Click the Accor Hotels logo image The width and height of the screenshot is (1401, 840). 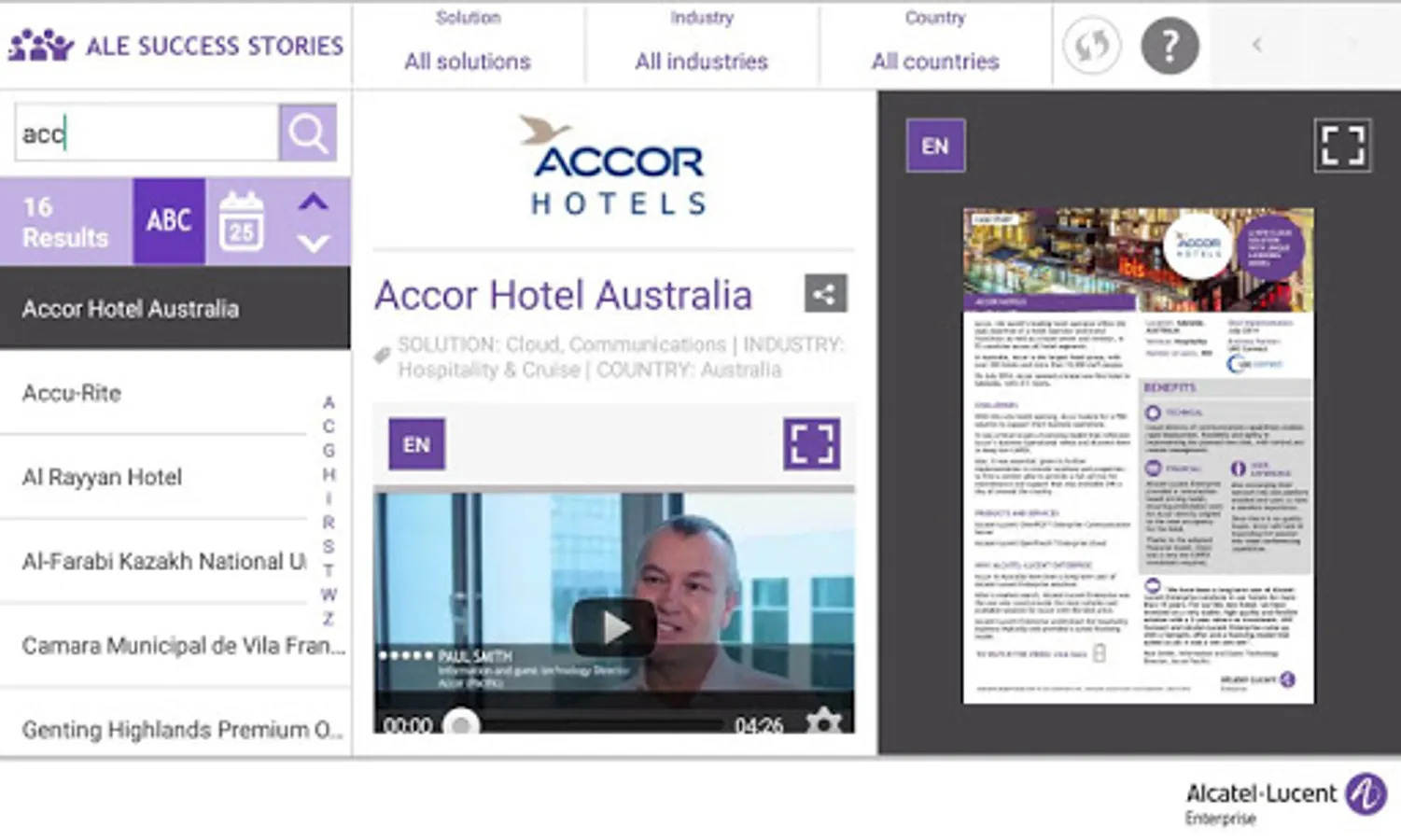(x=613, y=166)
